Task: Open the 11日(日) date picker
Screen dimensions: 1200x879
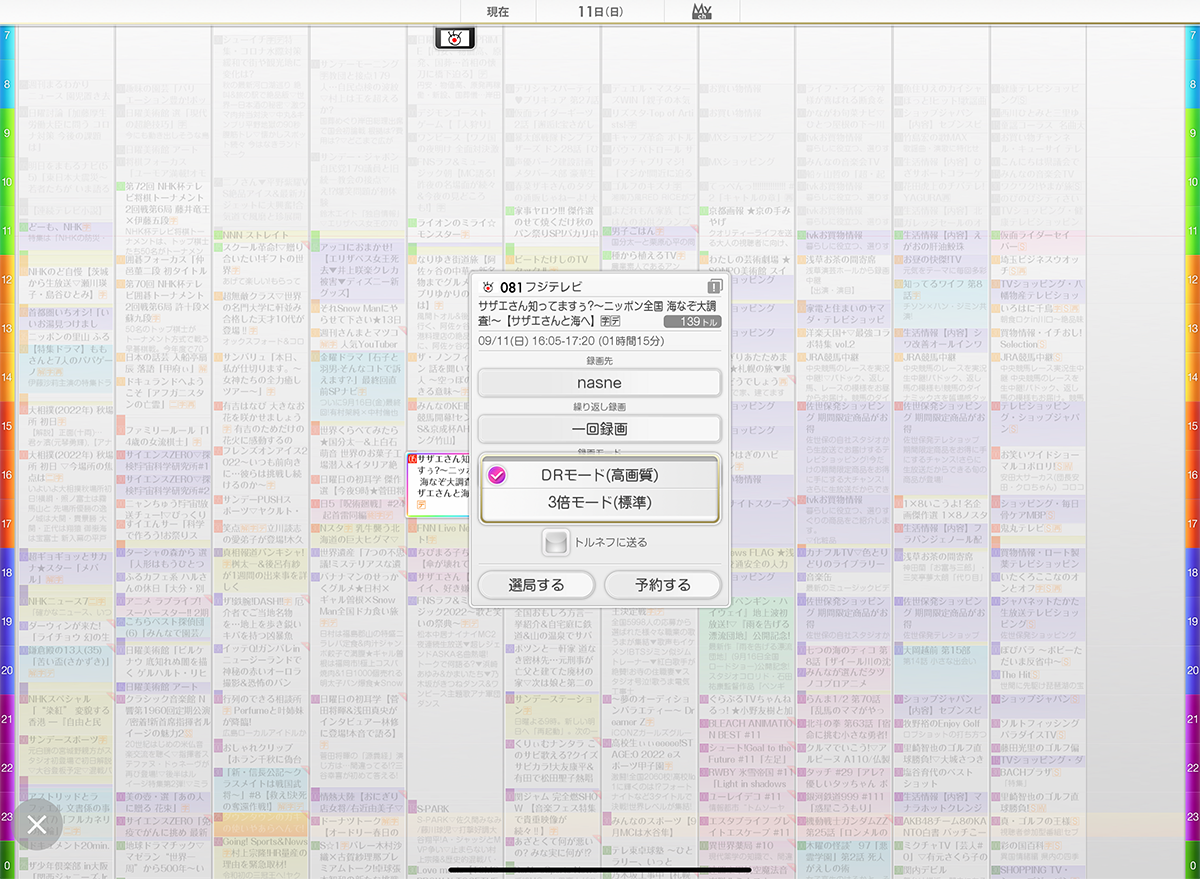Action: point(601,12)
